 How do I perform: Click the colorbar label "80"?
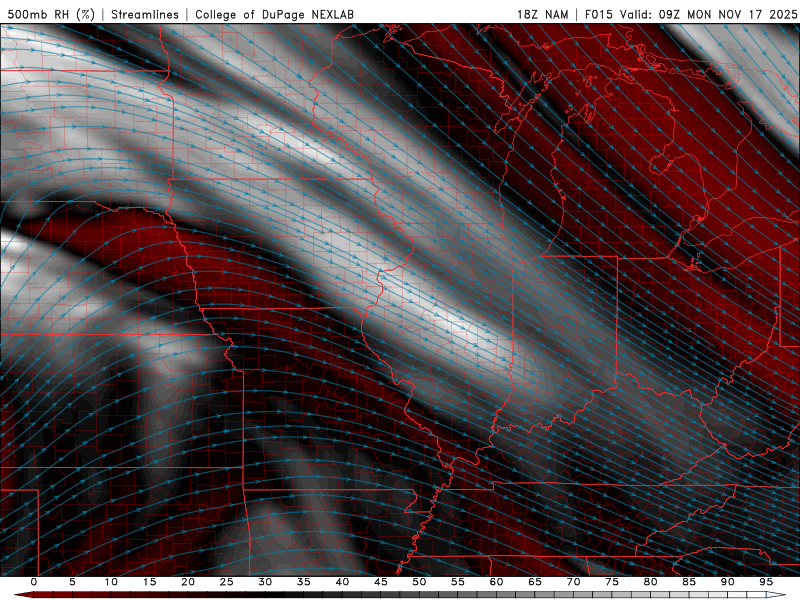(650, 582)
